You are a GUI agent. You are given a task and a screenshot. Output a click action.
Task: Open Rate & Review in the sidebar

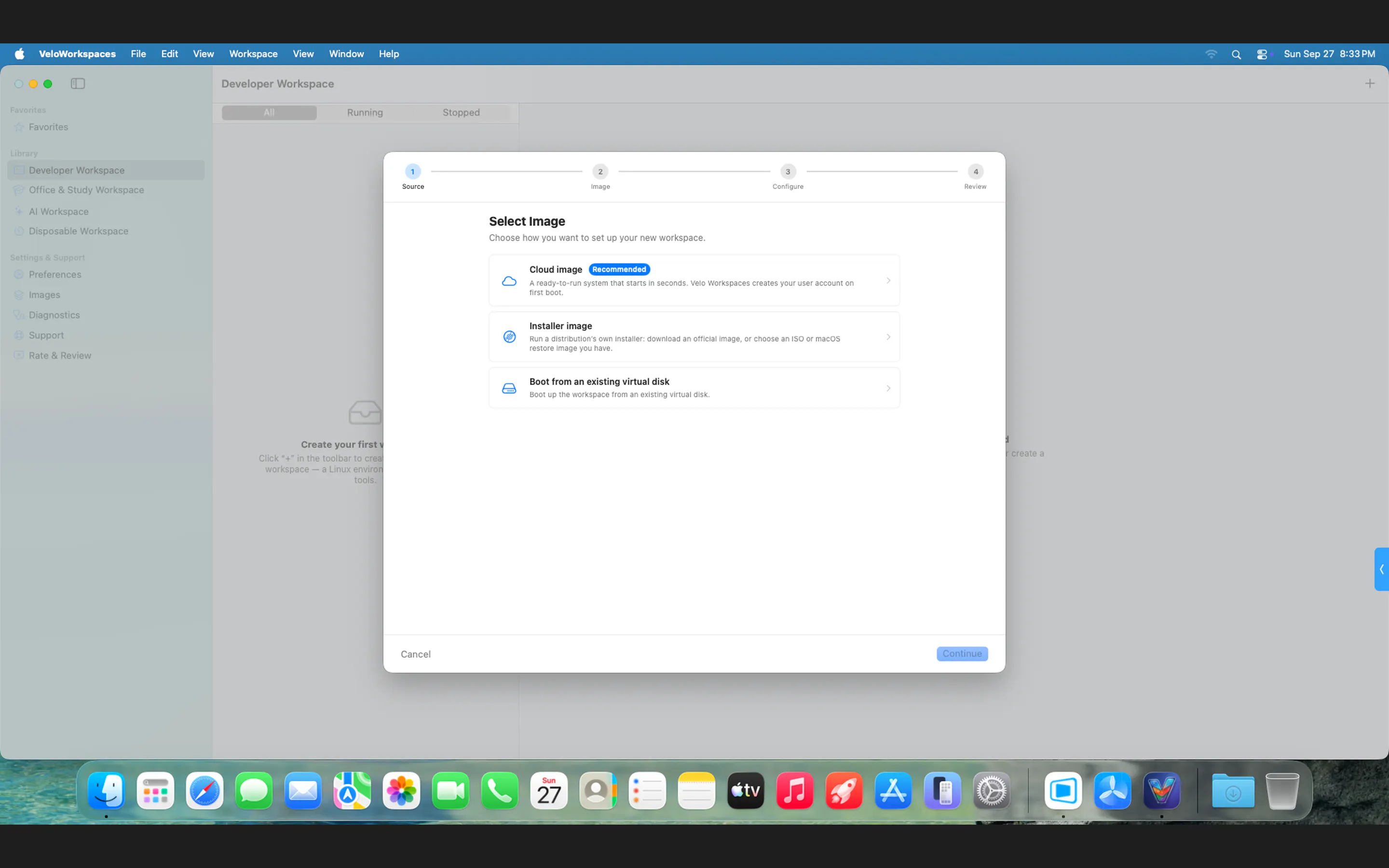[x=106, y=356]
